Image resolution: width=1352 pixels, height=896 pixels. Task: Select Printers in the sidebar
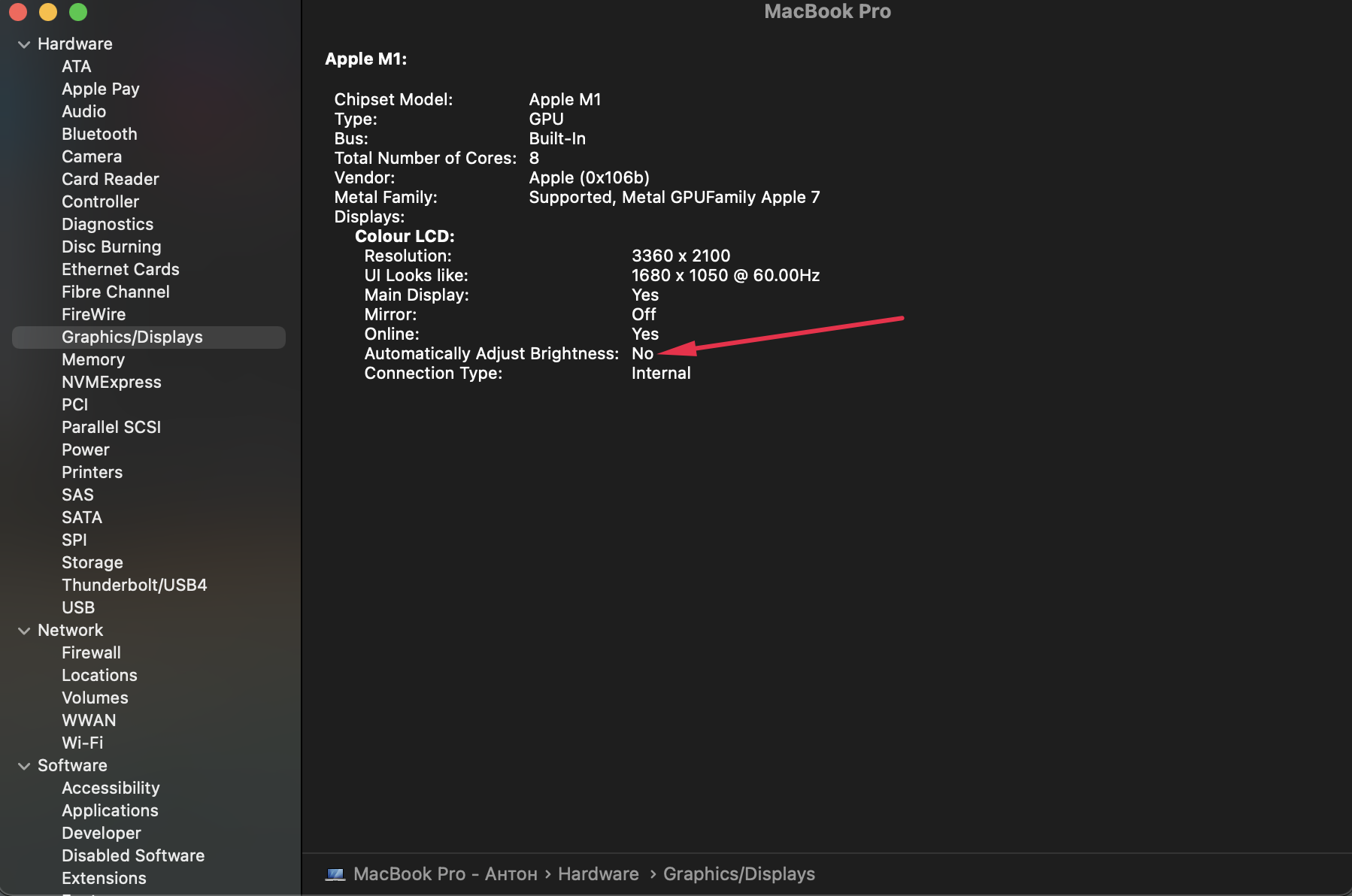(92, 472)
